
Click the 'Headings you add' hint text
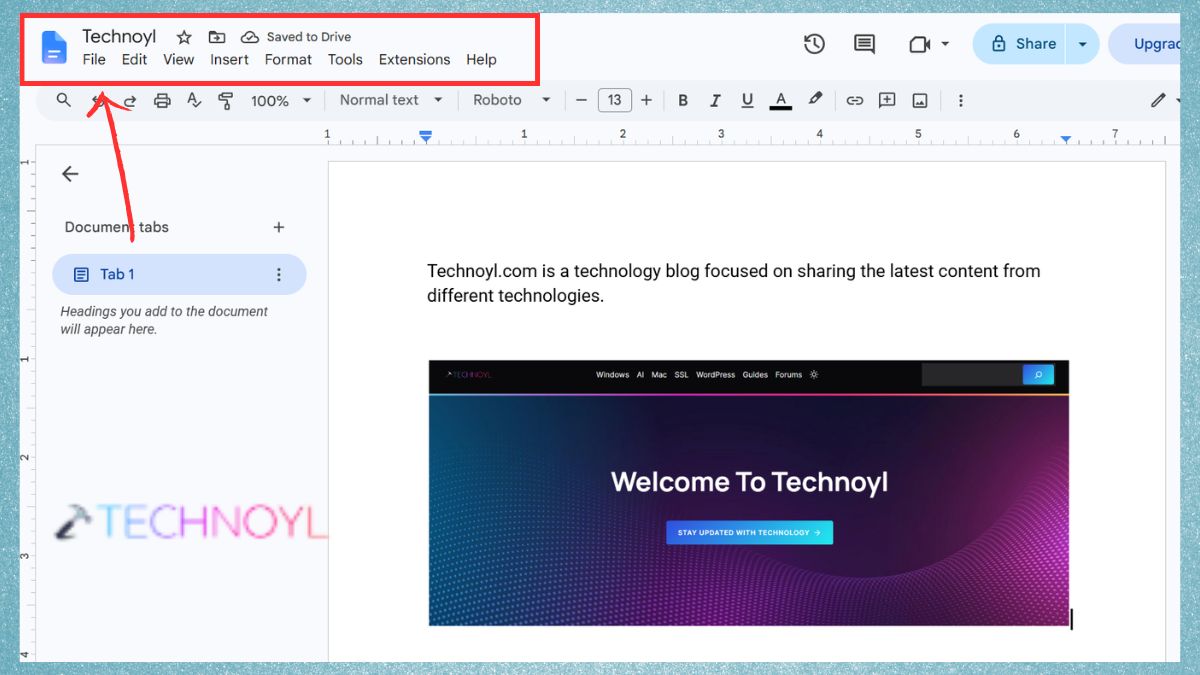point(164,320)
